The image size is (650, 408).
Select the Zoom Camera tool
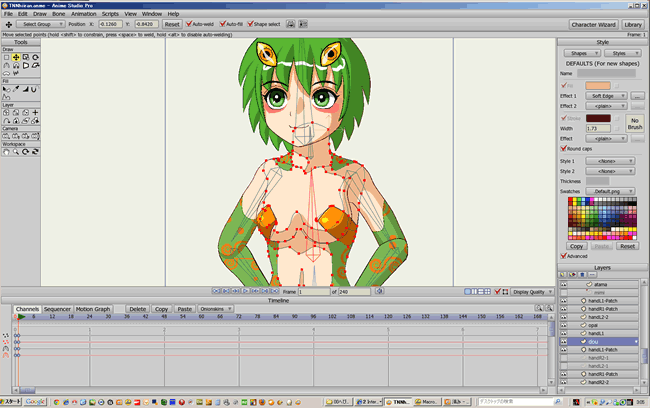(x=16, y=136)
